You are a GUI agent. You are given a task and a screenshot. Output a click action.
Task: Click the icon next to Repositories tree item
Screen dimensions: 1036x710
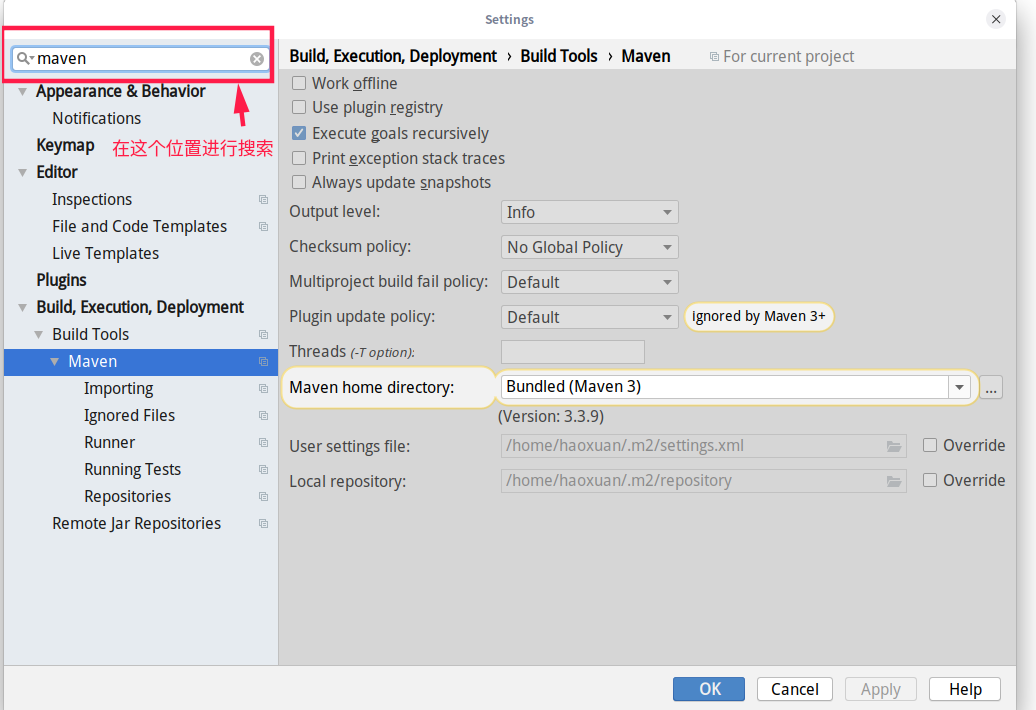[x=262, y=495]
